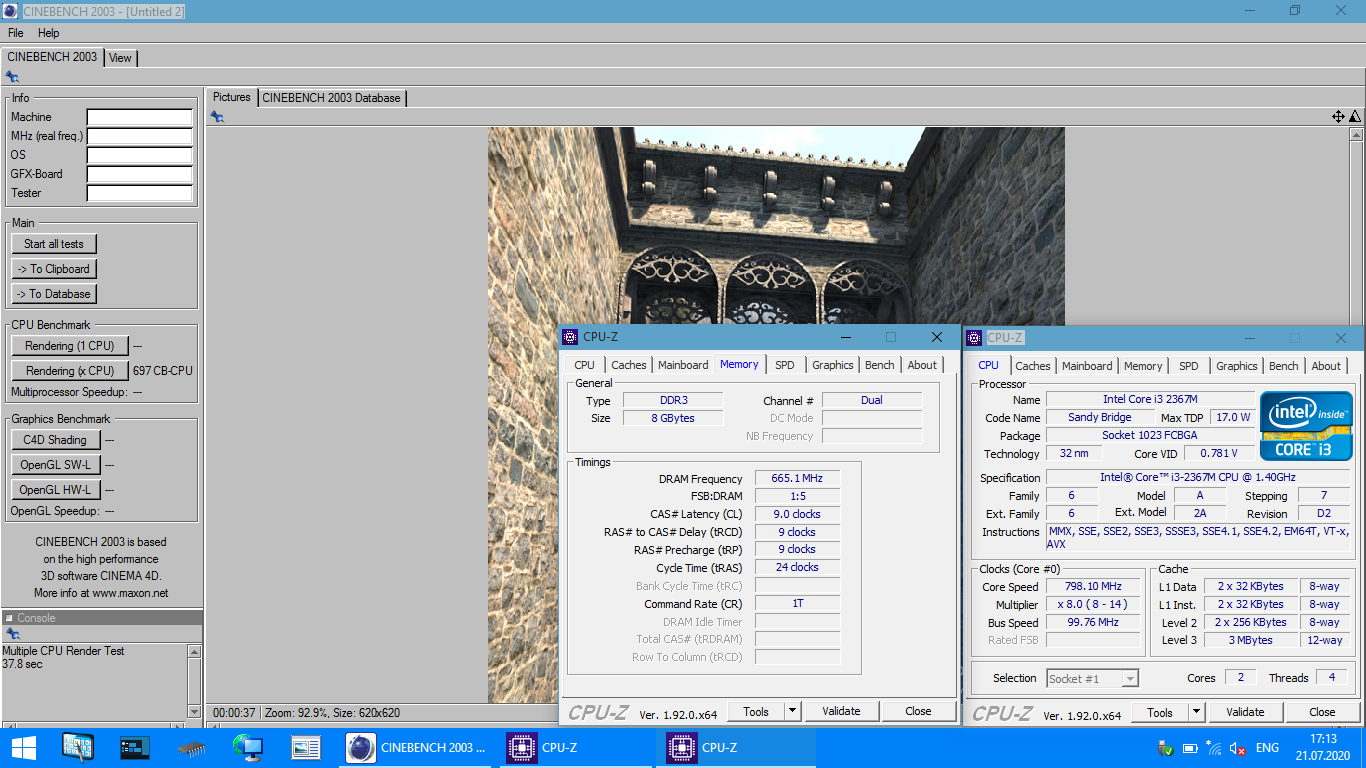This screenshot has height=768, width=1366.
Task: Click Validate in Memory CPU-Z window
Action: (x=841, y=711)
